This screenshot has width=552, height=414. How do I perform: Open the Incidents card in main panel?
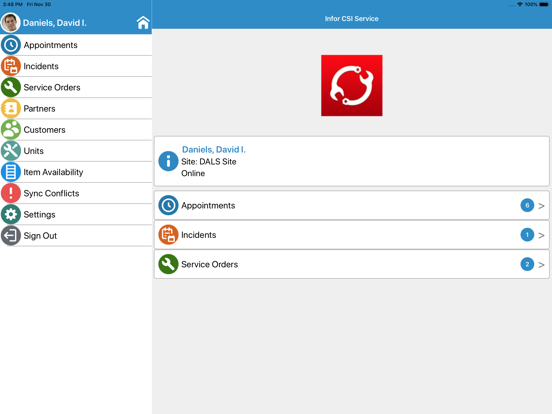click(x=352, y=235)
